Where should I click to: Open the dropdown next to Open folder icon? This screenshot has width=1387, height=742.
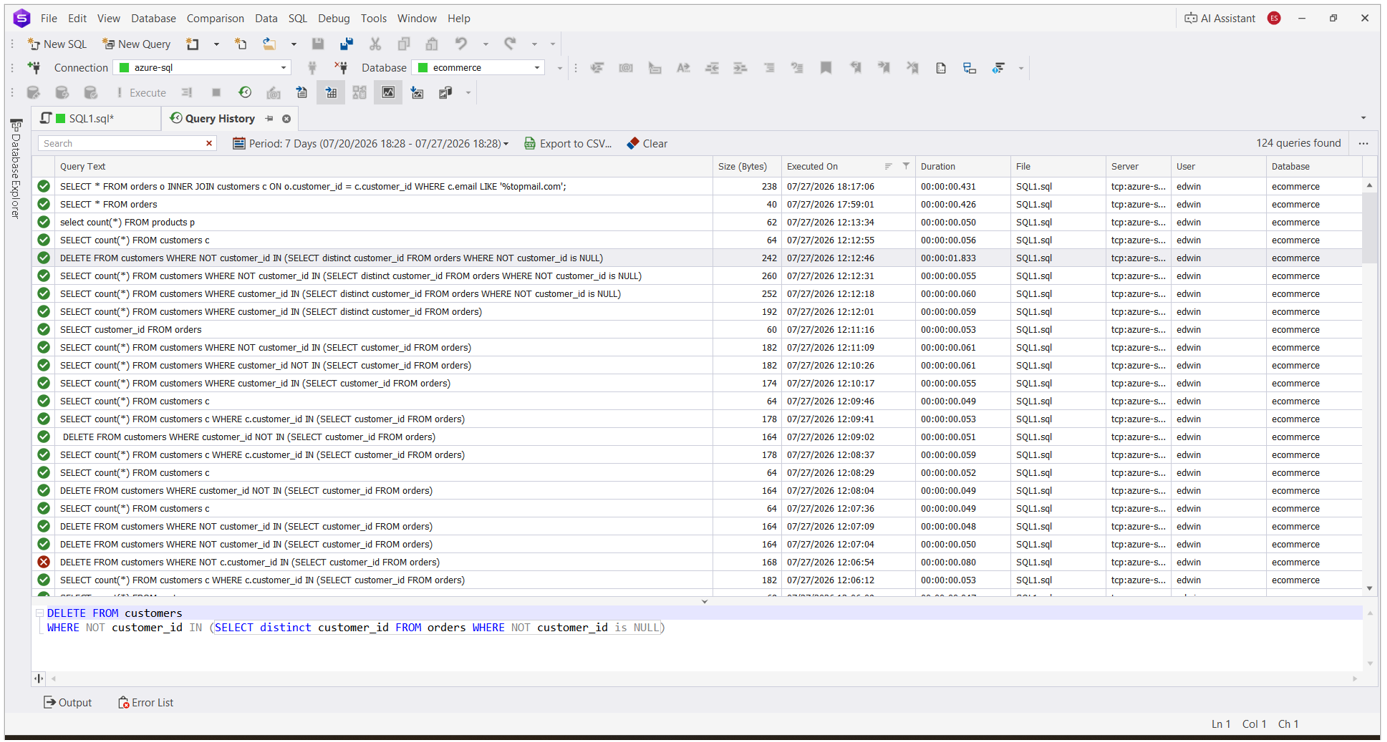click(294, 44)
